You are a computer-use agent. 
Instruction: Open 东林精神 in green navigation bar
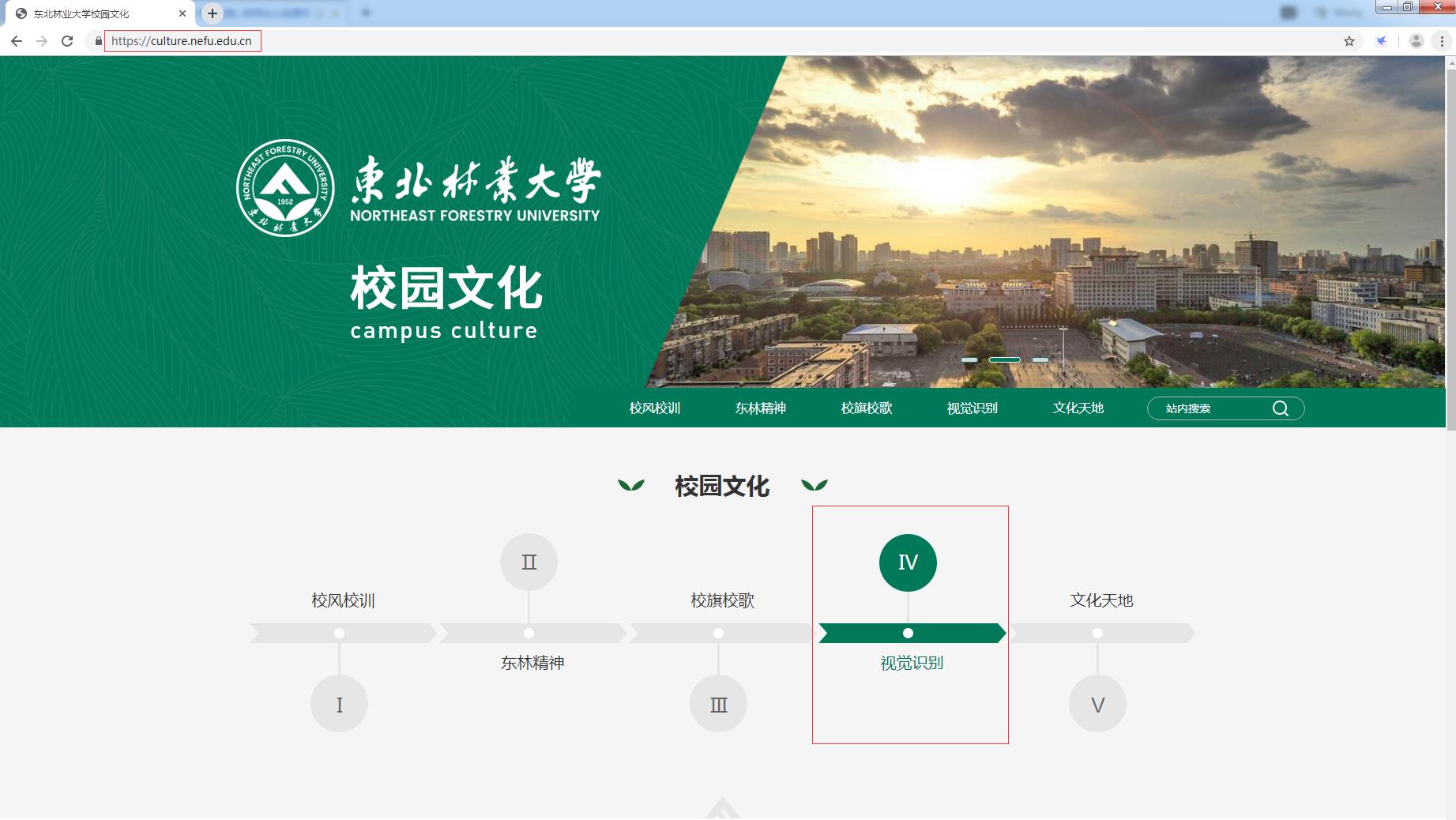click(x=760, y=408)
